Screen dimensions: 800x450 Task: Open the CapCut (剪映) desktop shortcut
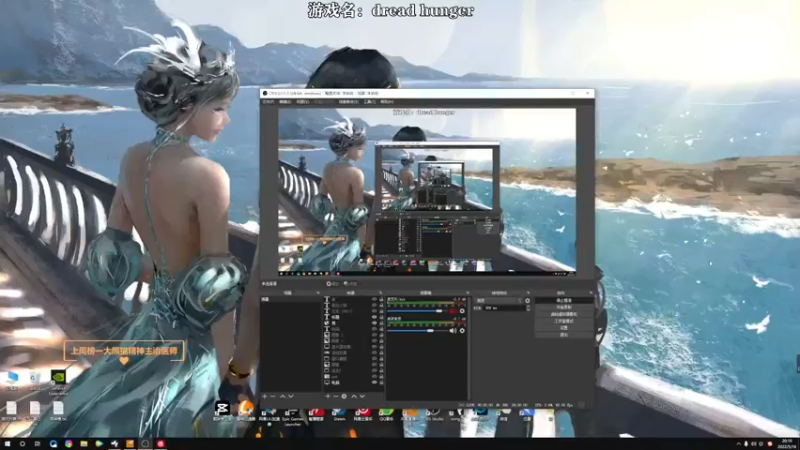coord(222,411)
